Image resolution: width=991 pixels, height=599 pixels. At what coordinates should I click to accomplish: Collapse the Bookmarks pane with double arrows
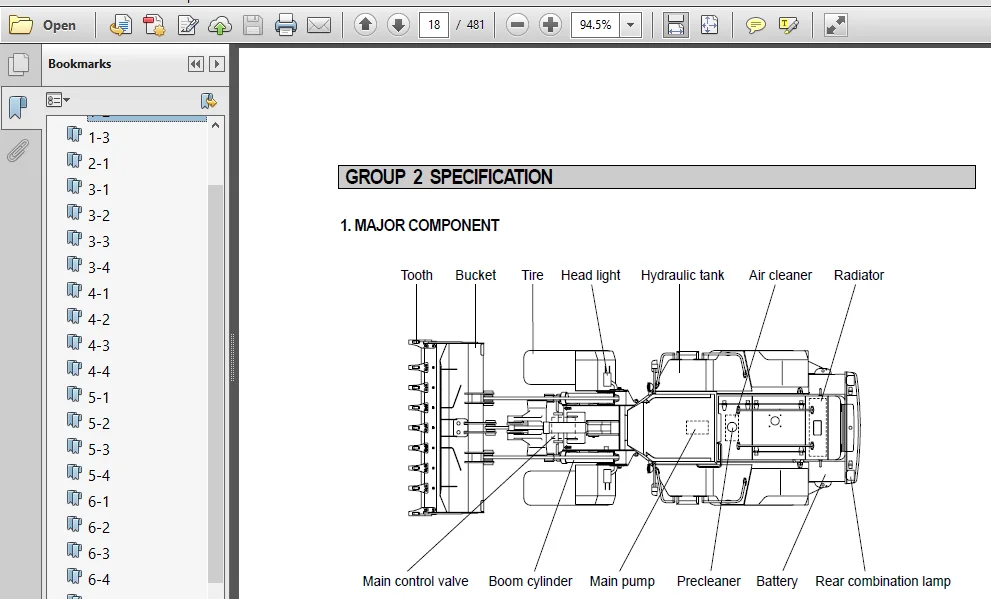click(x=196, y=64)
